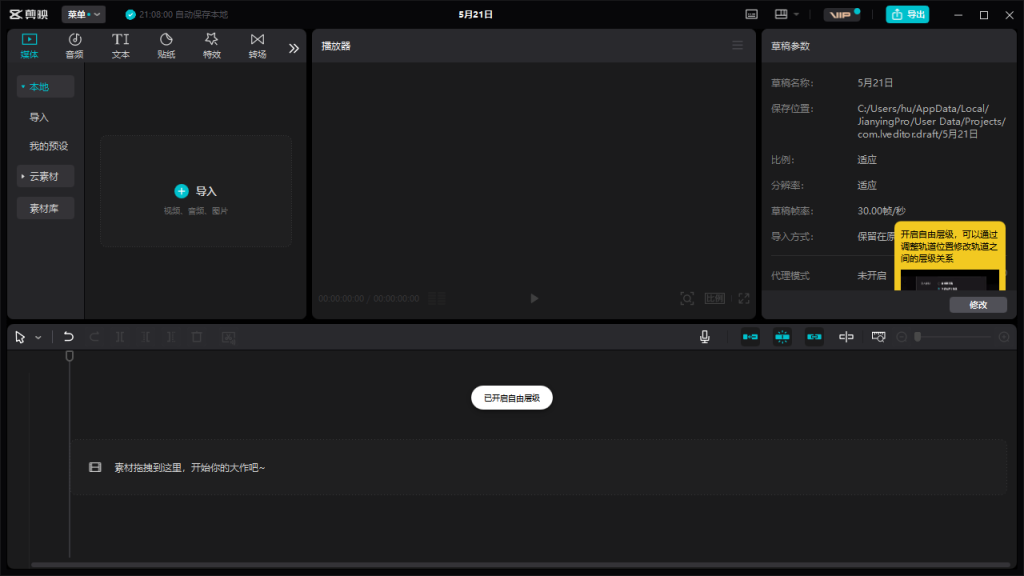Click the 已开启自由层级 notification pill

(x=512, y=398)
